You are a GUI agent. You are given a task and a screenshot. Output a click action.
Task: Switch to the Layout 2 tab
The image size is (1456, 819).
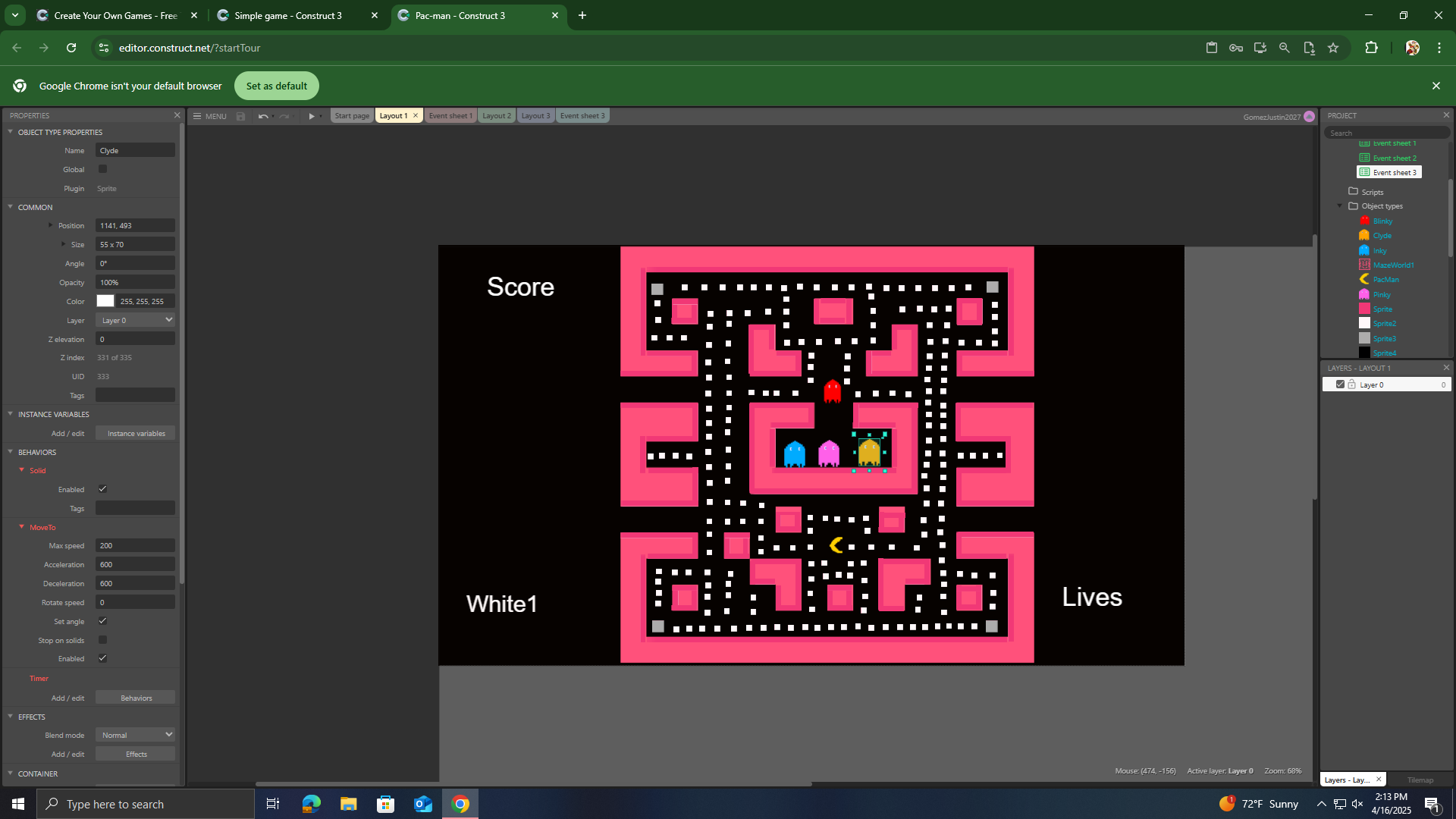(x=497, y=116)
